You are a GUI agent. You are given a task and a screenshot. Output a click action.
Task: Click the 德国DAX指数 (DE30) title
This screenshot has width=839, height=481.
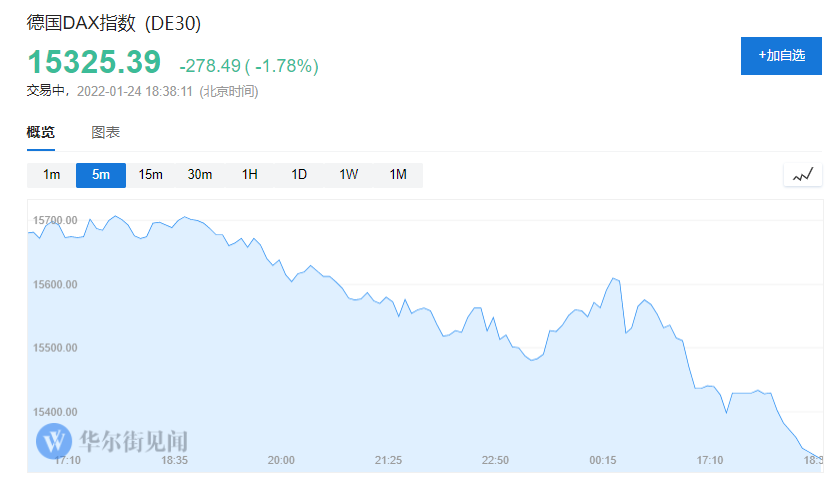(x=121, y=23)
